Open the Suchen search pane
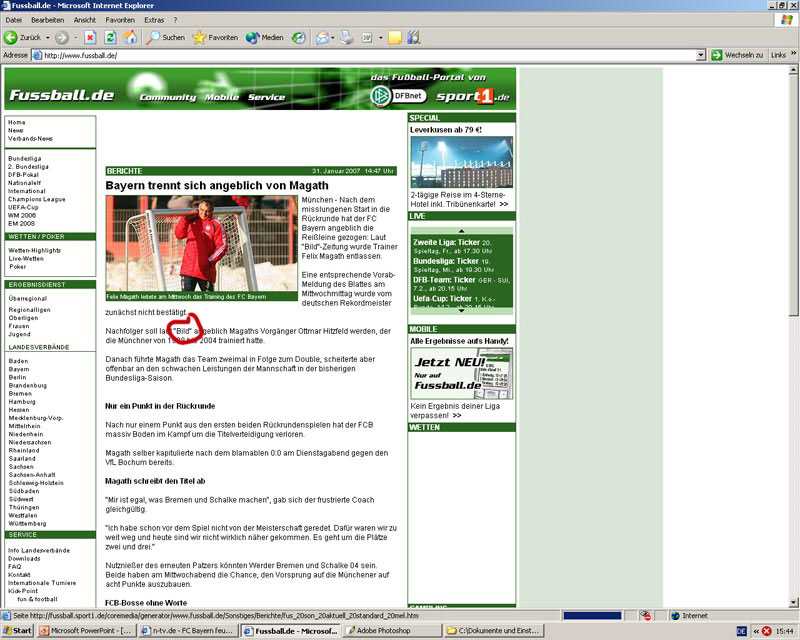The width and height of the screenshot is (800, 640). pyautogui.click(x=165, y=37)
